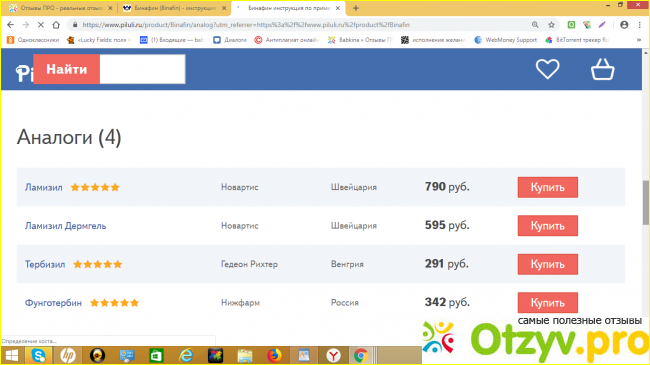Switch to the Бинафин (Binafin) tab
The image size is (650, 365).
pyautogui.click(x=174, y=8)
